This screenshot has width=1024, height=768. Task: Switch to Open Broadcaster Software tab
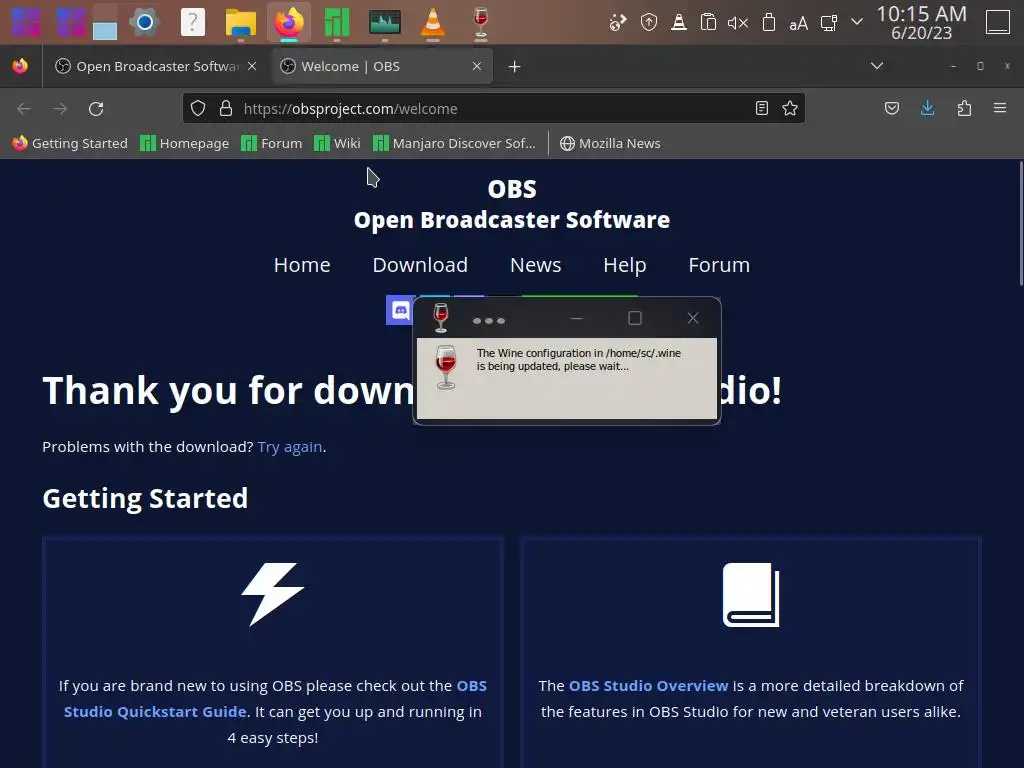coord(156,67)
